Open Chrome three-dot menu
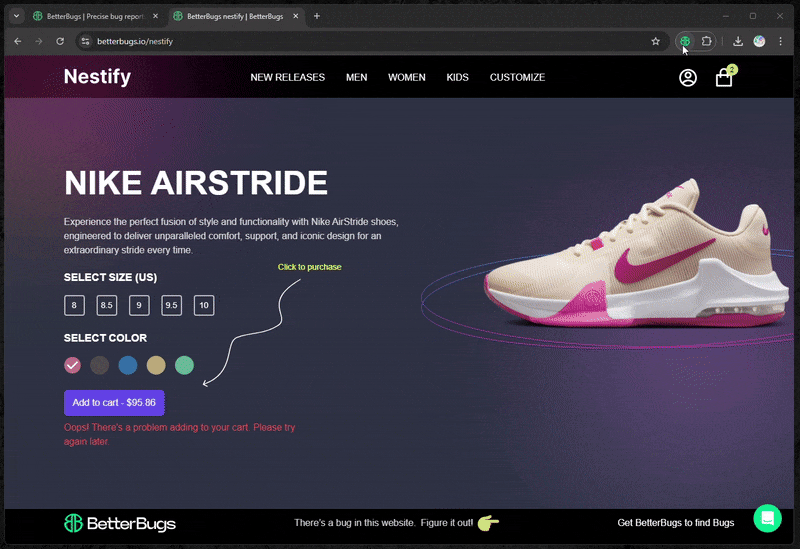The image size is (800, 549). coord(781,41)
